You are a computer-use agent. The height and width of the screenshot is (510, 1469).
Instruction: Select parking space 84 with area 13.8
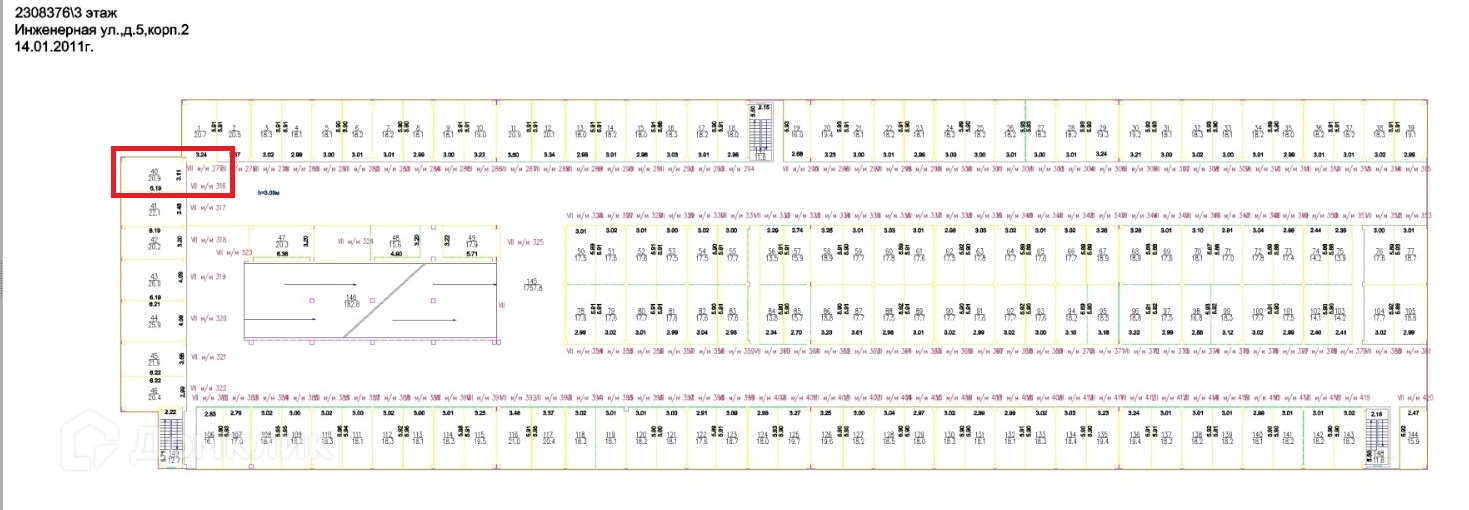click(771, 314)
